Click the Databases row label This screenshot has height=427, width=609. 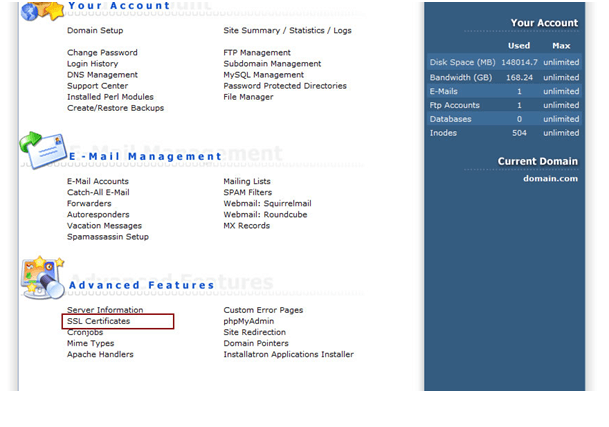click(450, 119)
